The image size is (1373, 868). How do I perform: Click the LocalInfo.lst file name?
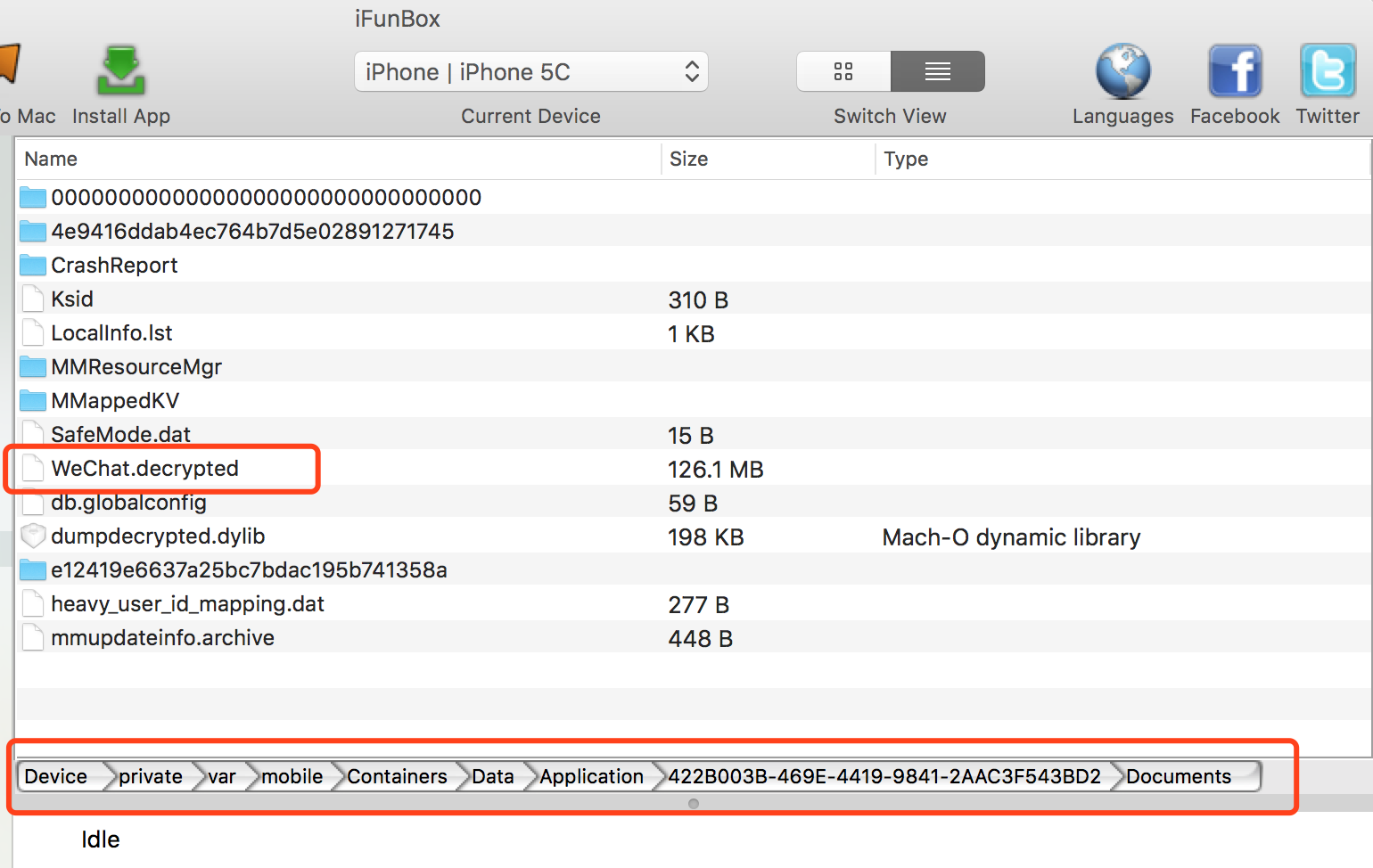pos(111,332)
